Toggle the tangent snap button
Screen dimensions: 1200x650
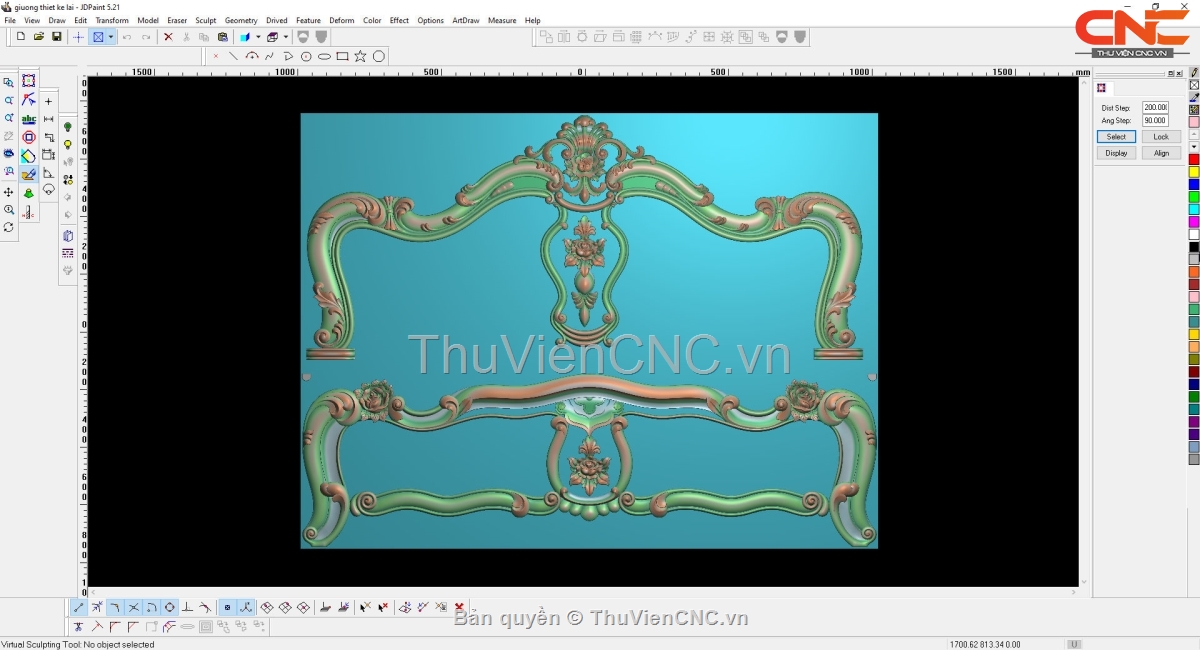click(x=205, y=607)
